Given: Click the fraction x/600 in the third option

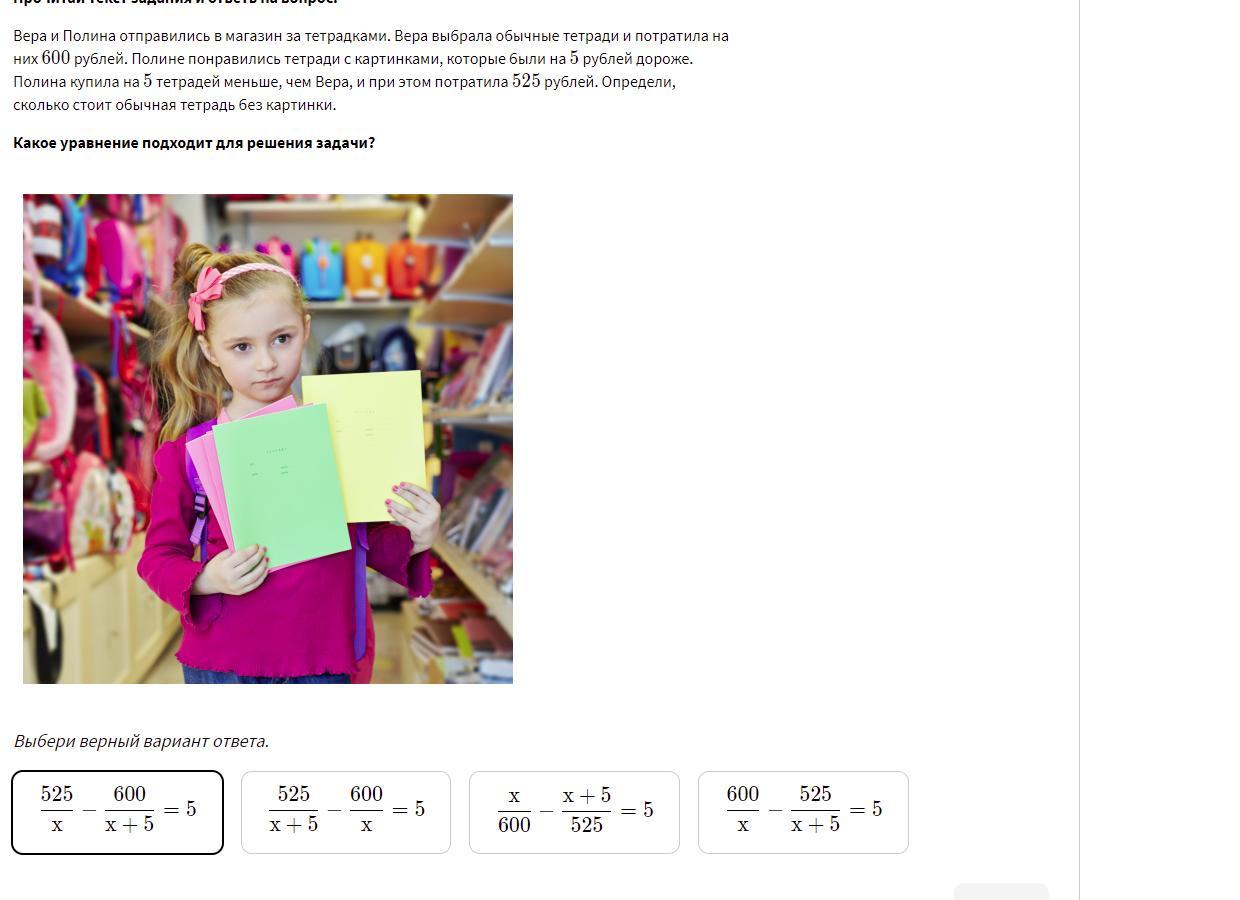Looking at the screenshot, I should point(514,809).
